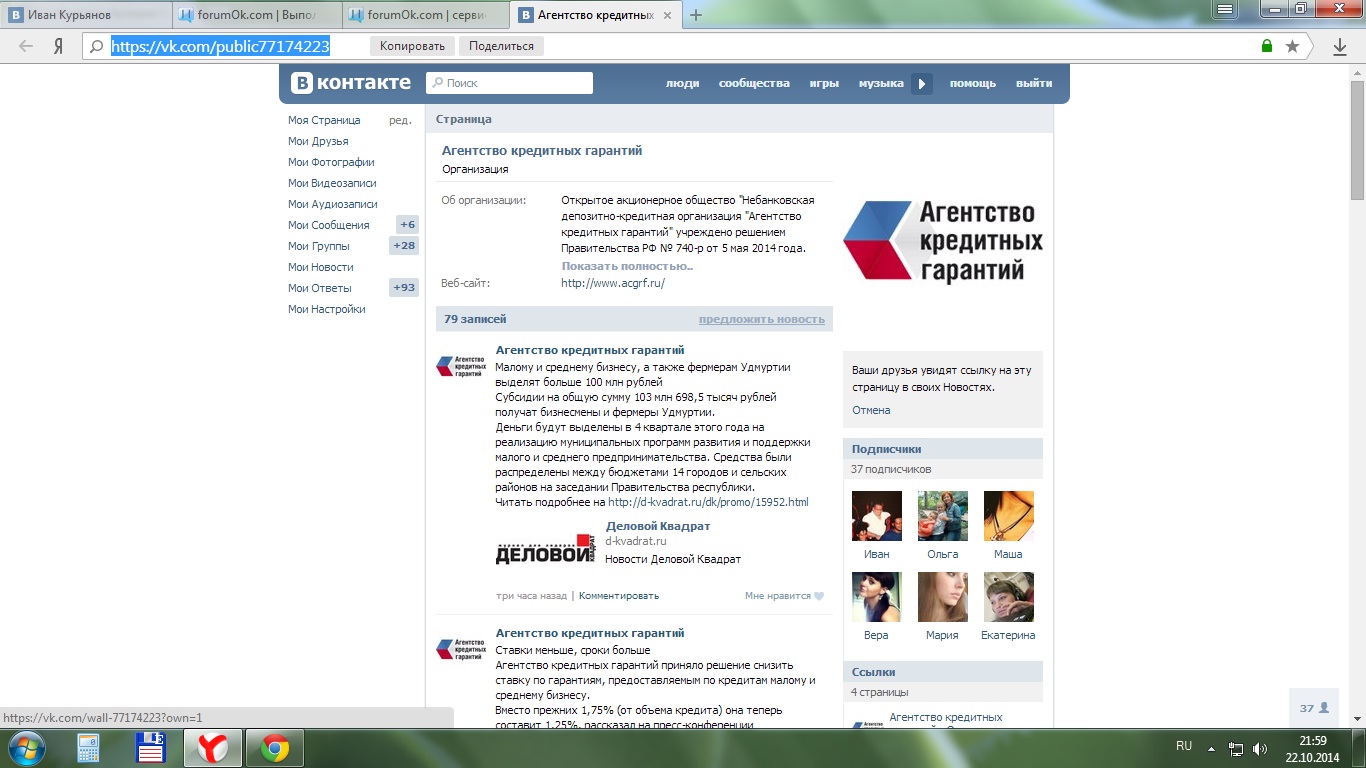Open subscriber Иван's avatar
Viewport: 1366px width, 768px height.
[x=877, y=516]
